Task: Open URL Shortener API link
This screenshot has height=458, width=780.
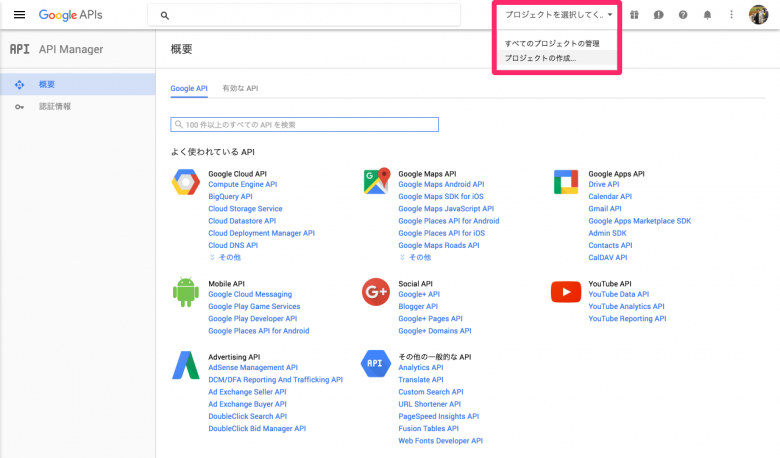Action: [x=430, y=404]
